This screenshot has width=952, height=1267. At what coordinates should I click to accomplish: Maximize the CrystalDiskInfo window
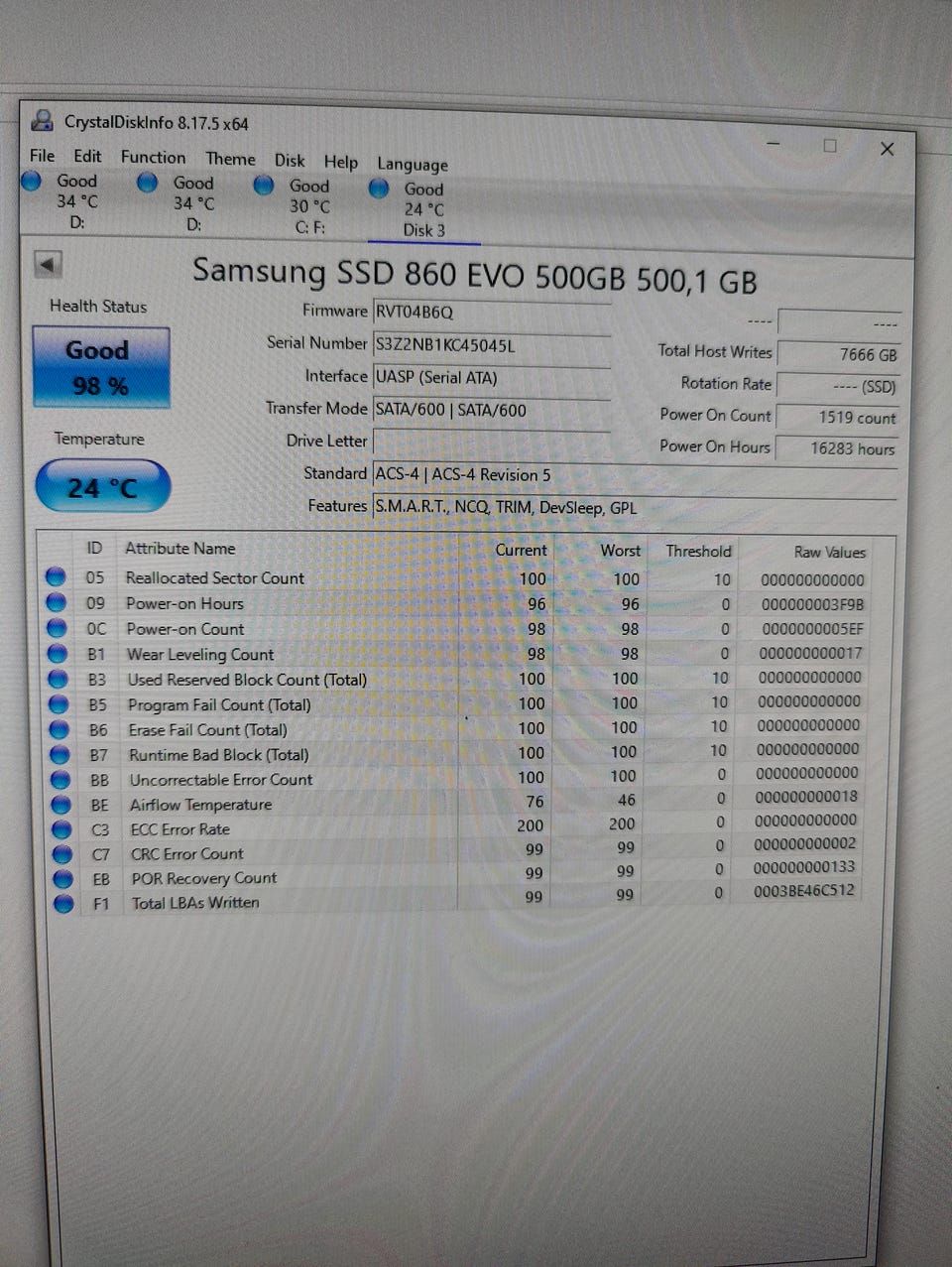point(830,146)
